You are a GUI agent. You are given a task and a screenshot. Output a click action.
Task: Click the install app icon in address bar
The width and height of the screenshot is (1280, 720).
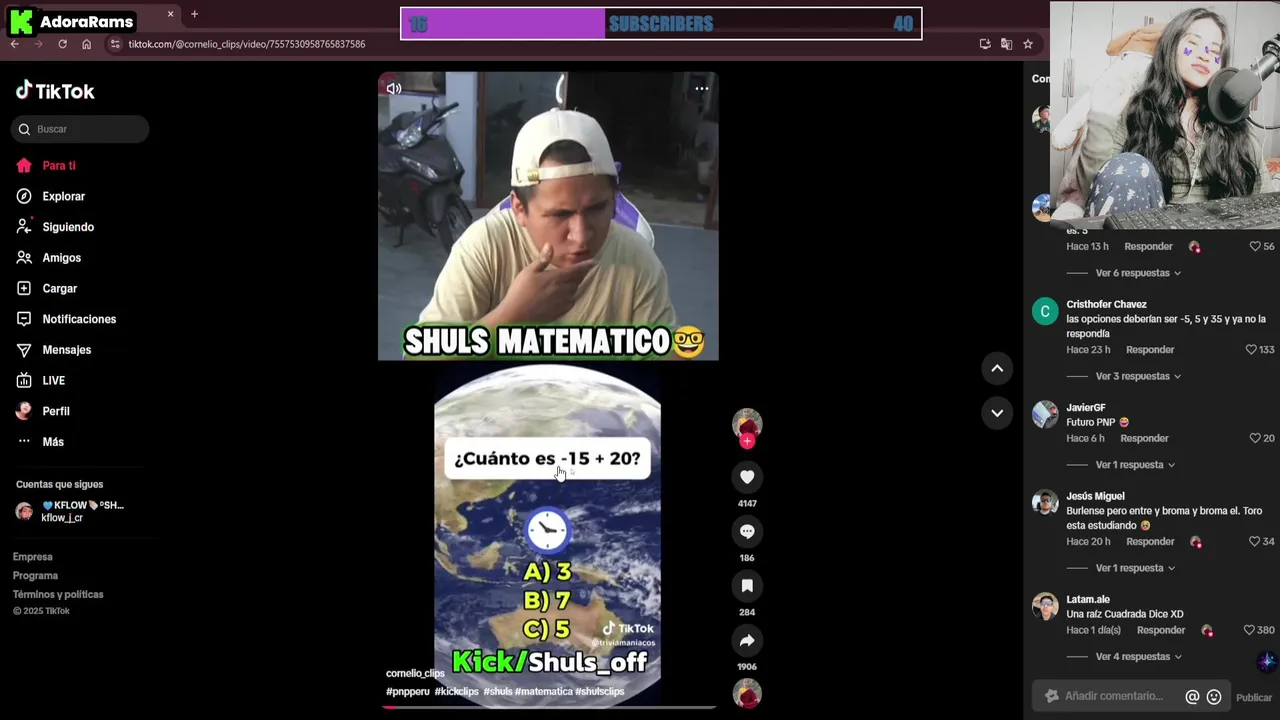pos(985,44)
